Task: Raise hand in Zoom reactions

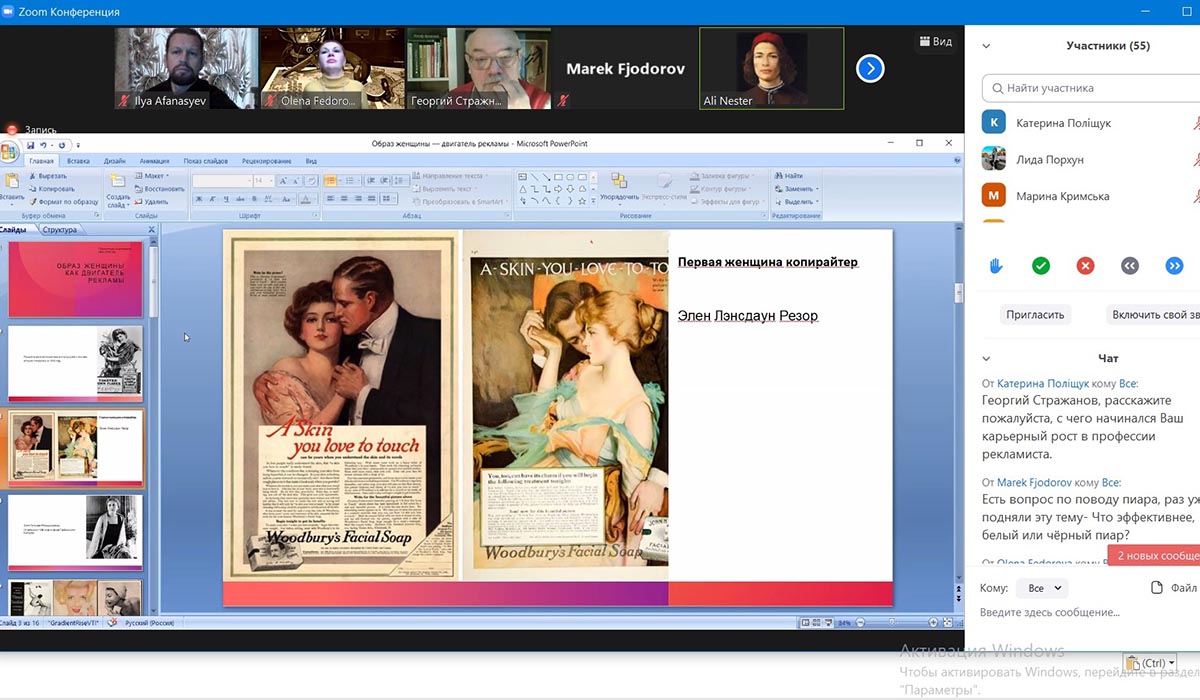Action: pyautogui.click(x=996, y=266)
